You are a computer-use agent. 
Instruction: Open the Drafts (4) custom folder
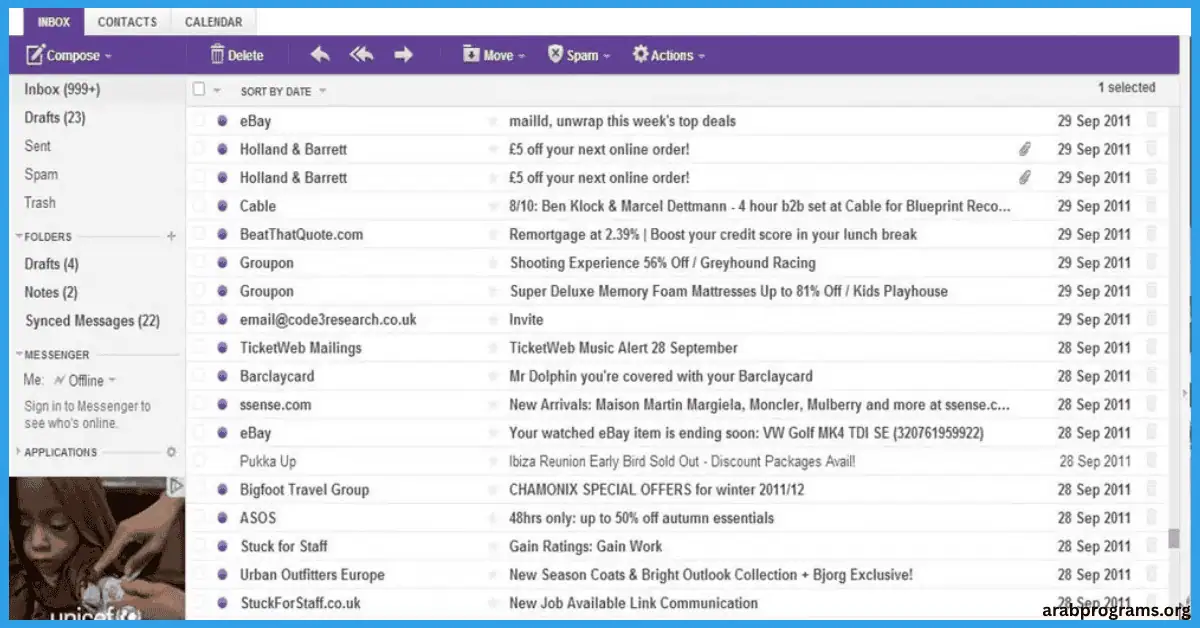coord(51,264)
